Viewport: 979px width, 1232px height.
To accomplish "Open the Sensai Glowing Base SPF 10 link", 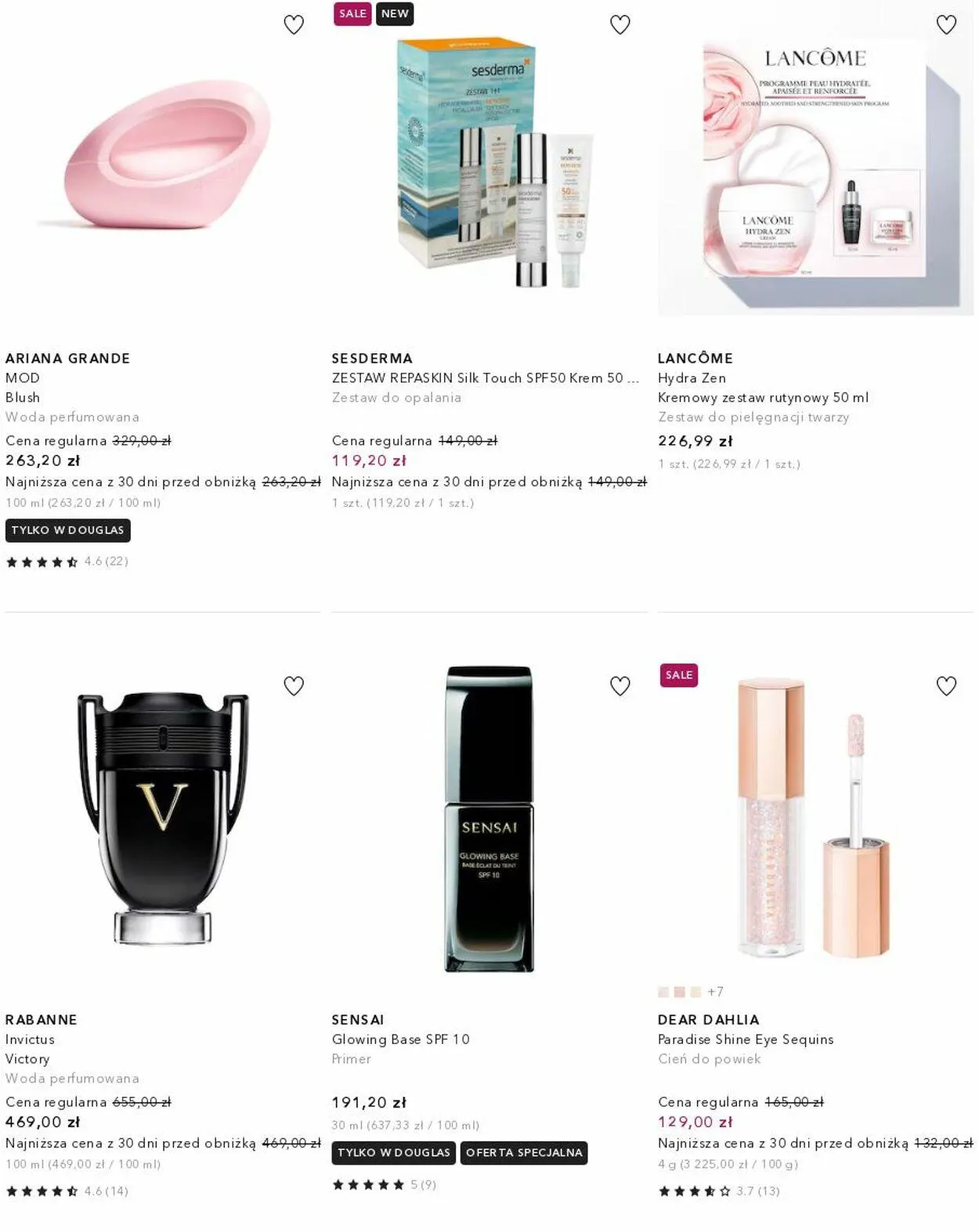I will 400,1039.
